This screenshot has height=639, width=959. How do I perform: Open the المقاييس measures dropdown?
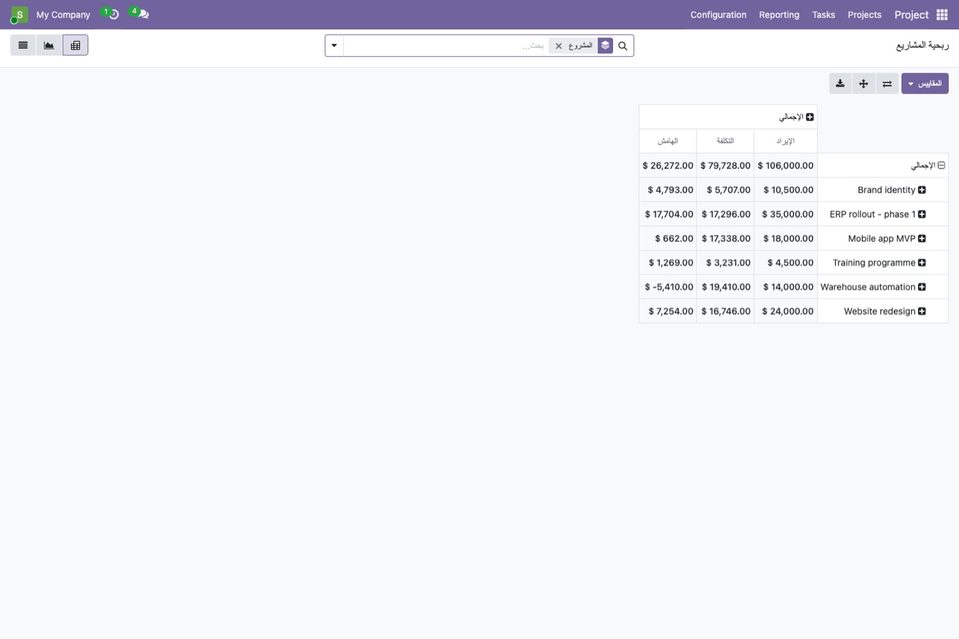[x=925, y=84]
